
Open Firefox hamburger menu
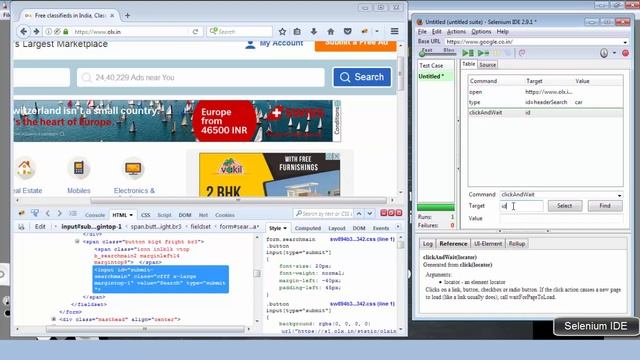pyautogui.click(x=394, y=31)
